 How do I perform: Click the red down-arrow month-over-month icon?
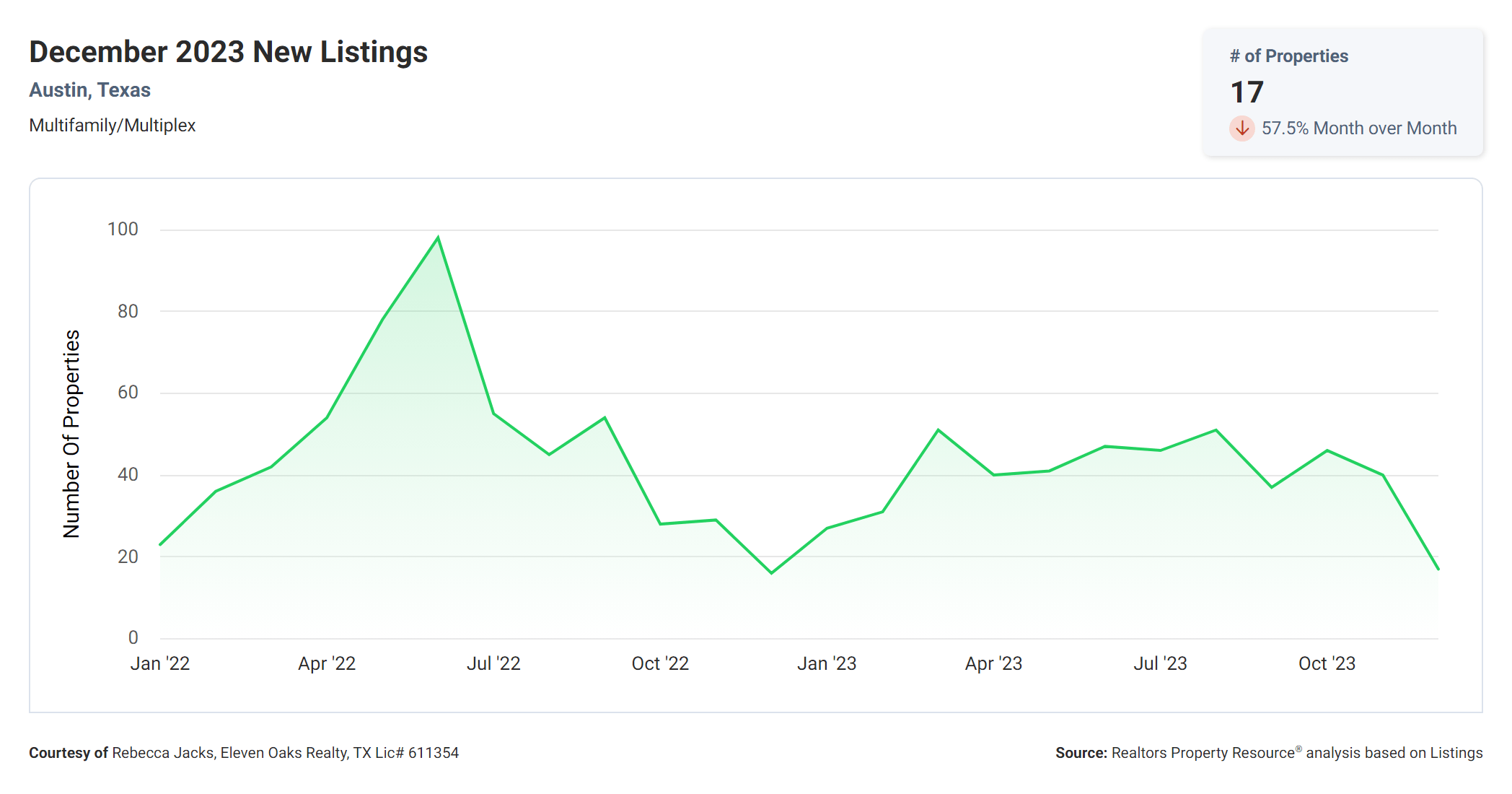(1241, 128)
